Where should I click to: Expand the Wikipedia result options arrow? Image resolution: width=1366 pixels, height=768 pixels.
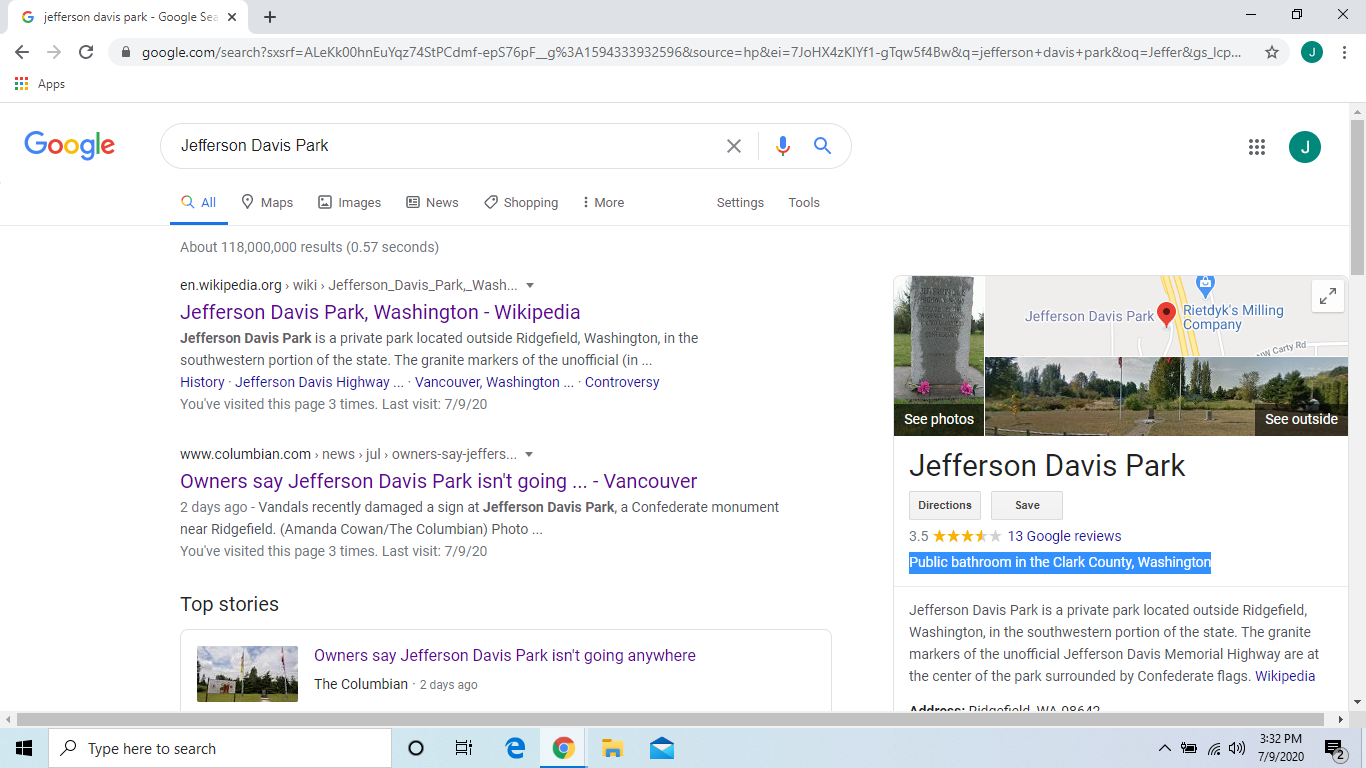tap(530, 285)
